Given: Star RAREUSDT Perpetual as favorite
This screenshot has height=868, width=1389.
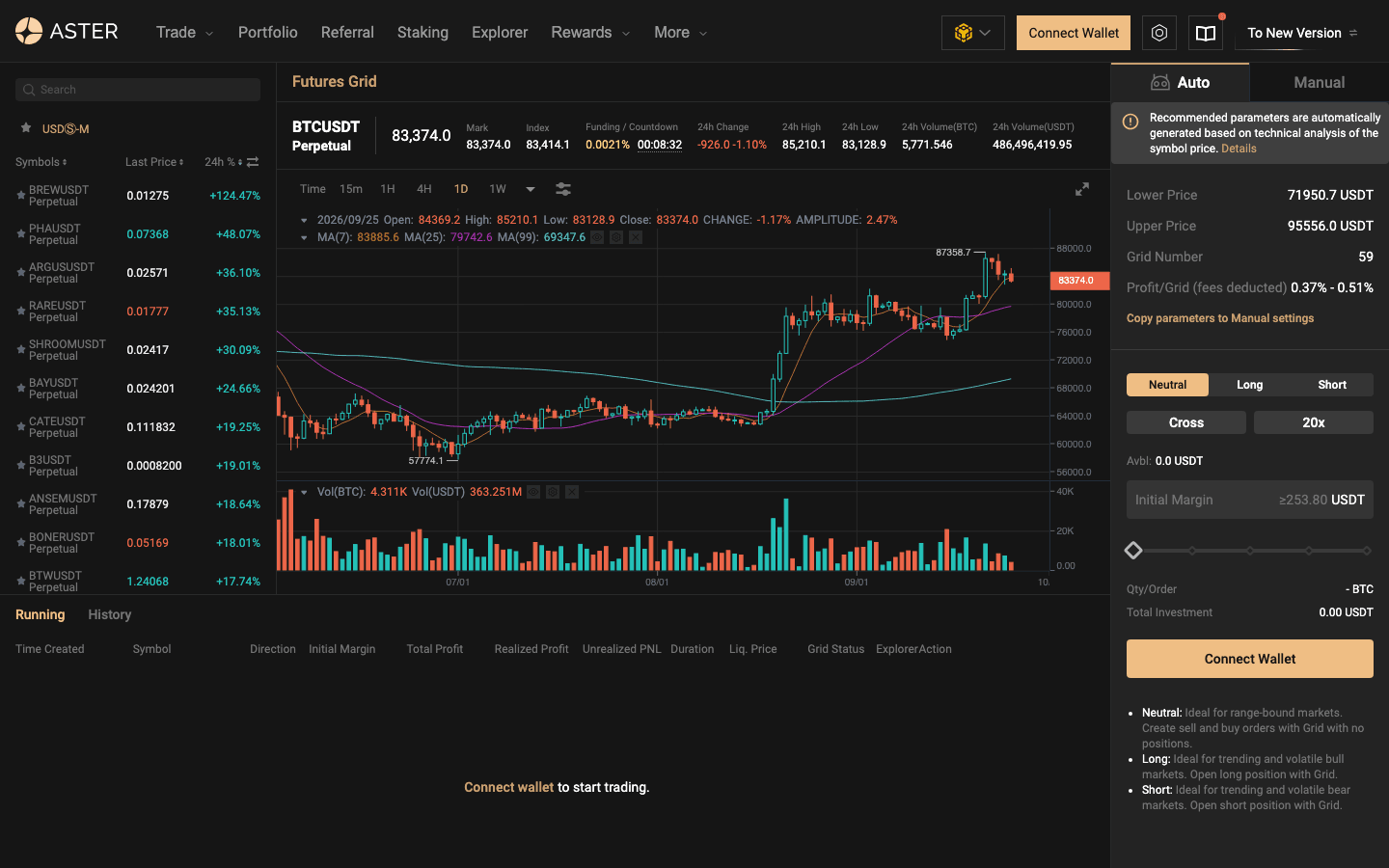Looking at the screenshot, I should pos(20,311).
